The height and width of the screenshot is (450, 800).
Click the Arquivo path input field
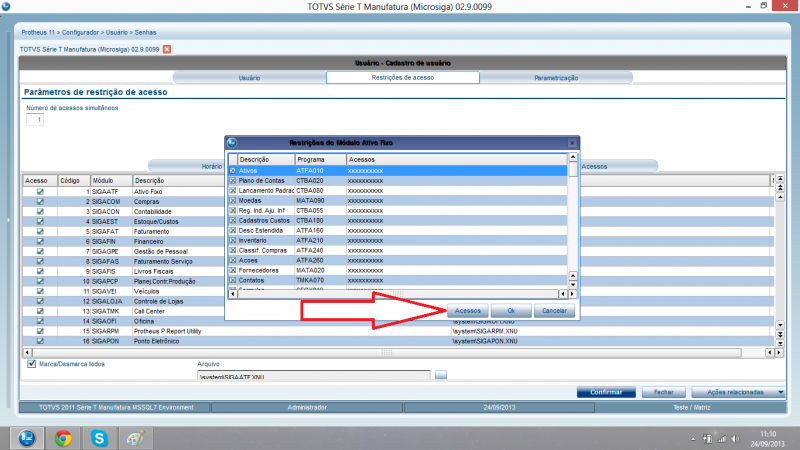[314, 375]
